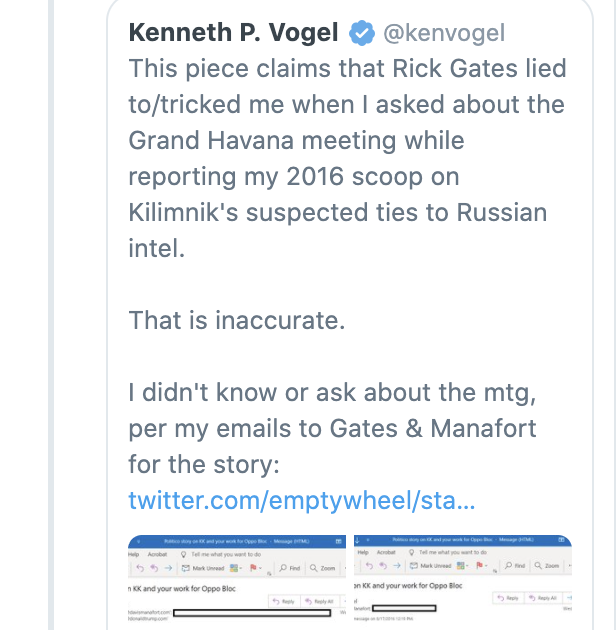The width and height of the screenshot is (616, 630).
Task: Click the Find magnifier in first email image
Action: coord(283,568)
